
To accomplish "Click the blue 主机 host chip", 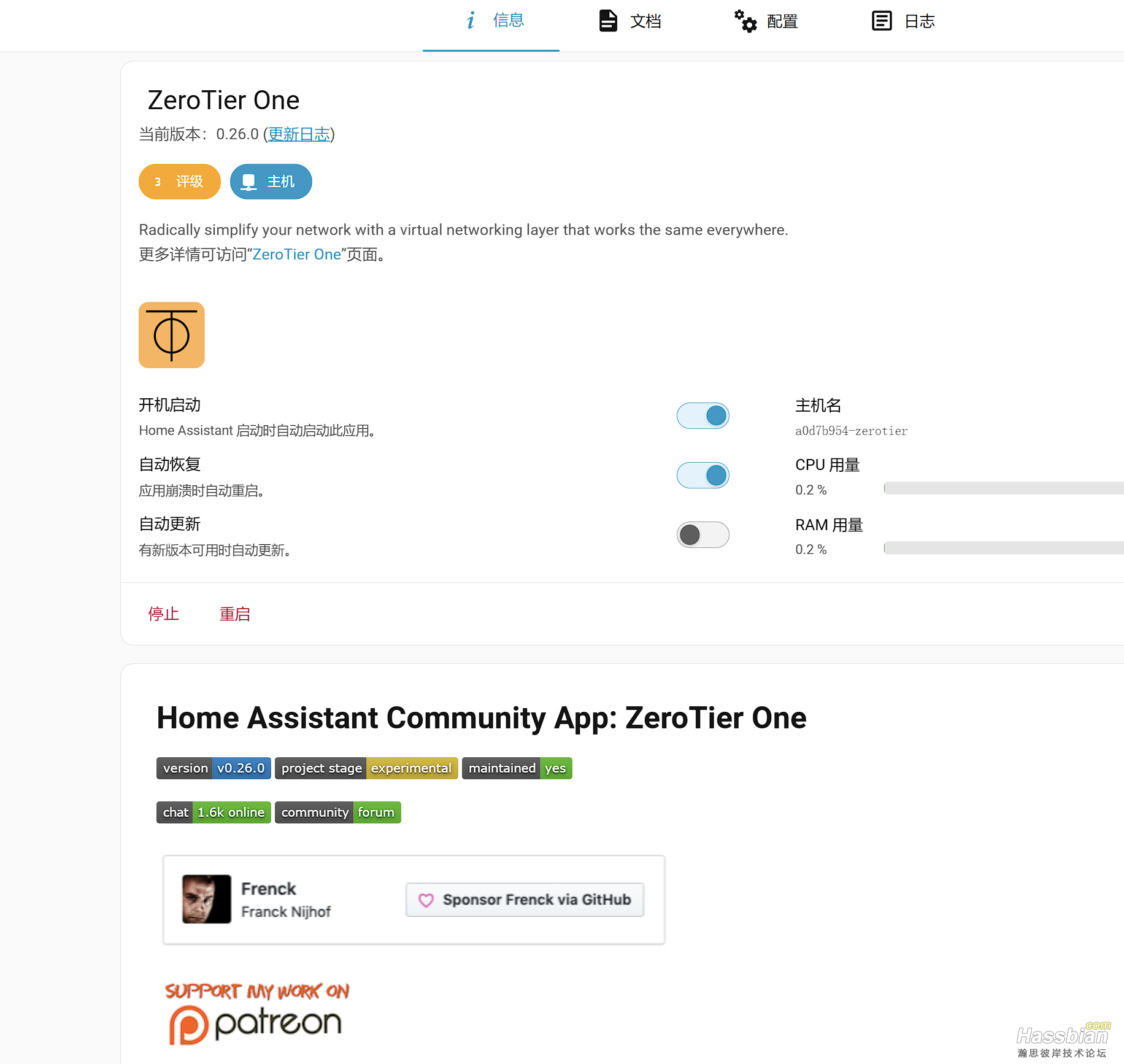I will click(271, 182).
